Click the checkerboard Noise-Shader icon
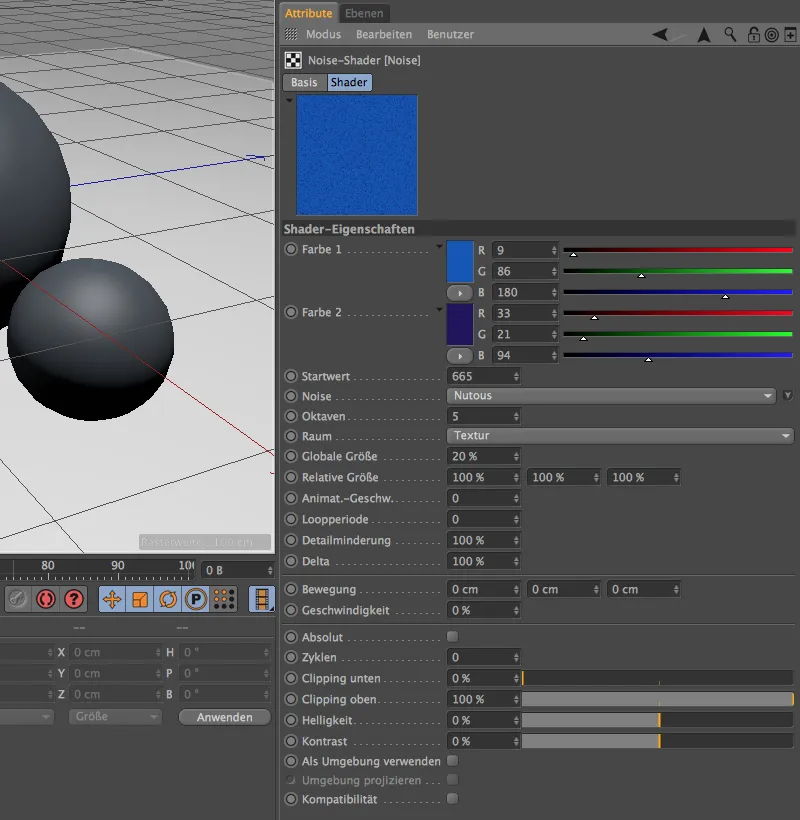The image size is (800, 820). (x=293, y=60)
